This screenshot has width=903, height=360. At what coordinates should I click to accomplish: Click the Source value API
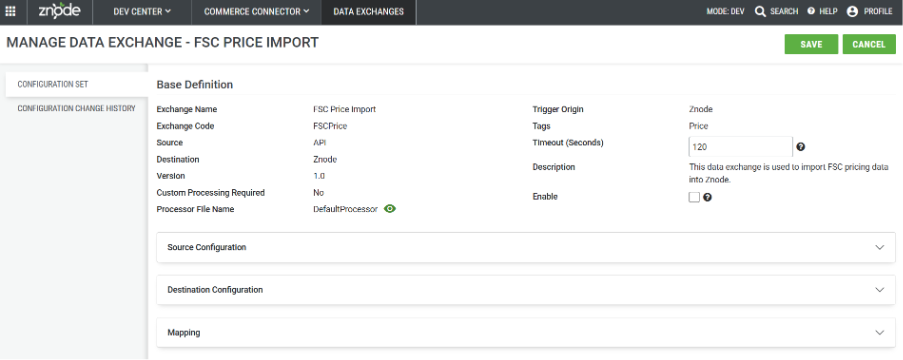point(320,142)
